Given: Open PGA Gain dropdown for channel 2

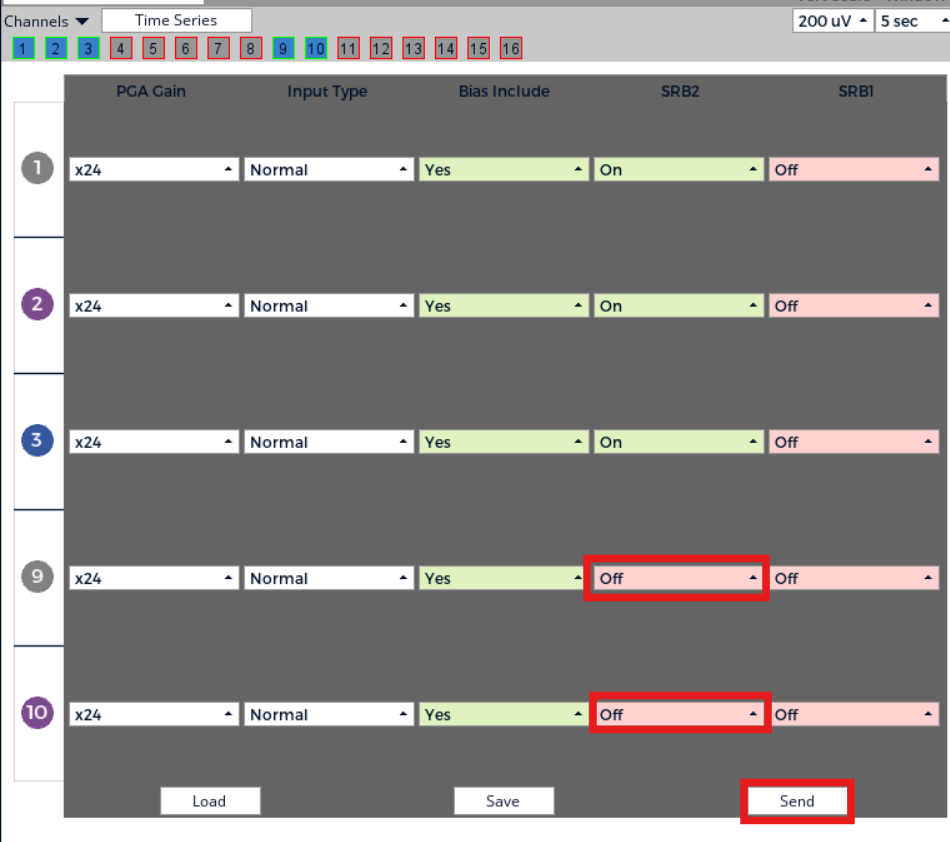Looking at the screenshot, I should (154, 306).
